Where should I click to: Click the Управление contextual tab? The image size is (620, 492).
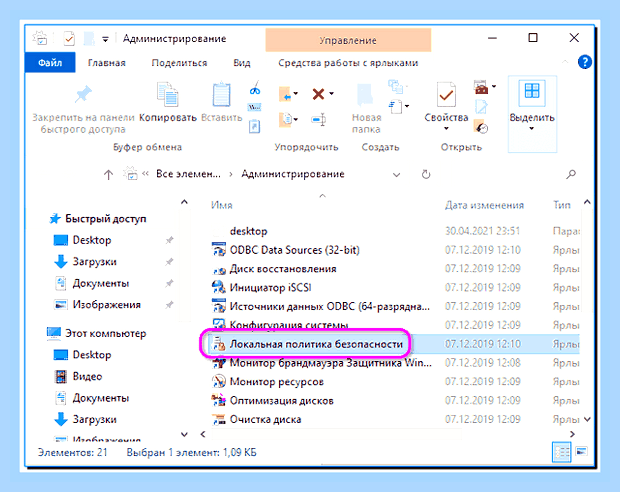pos(348,40)
